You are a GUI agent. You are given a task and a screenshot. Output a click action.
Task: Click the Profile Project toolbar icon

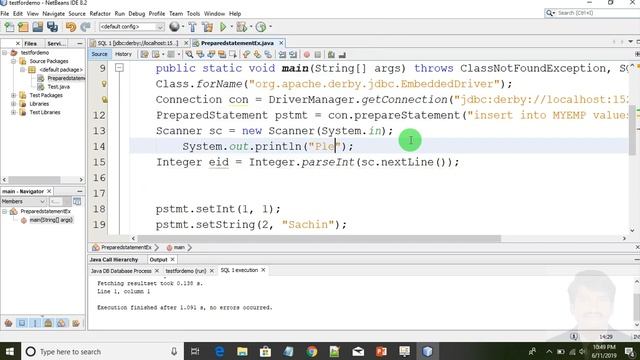click(x=261, y=27)
